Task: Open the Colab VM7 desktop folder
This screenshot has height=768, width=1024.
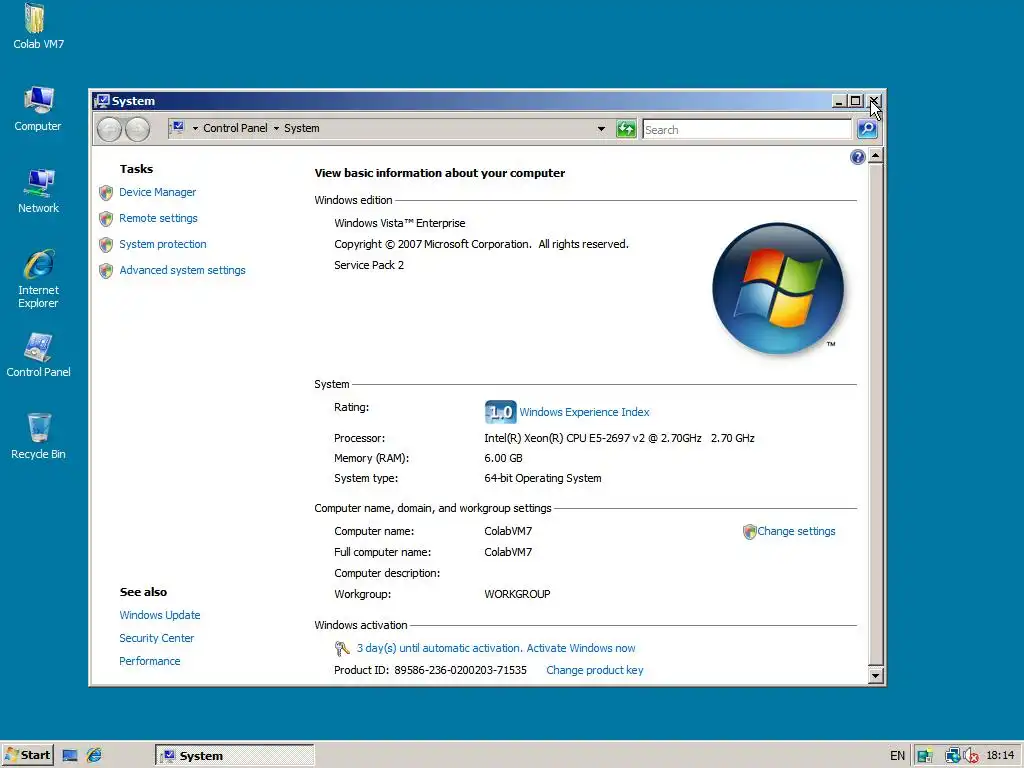Action: pyautogui.click(x=37, y=26)
